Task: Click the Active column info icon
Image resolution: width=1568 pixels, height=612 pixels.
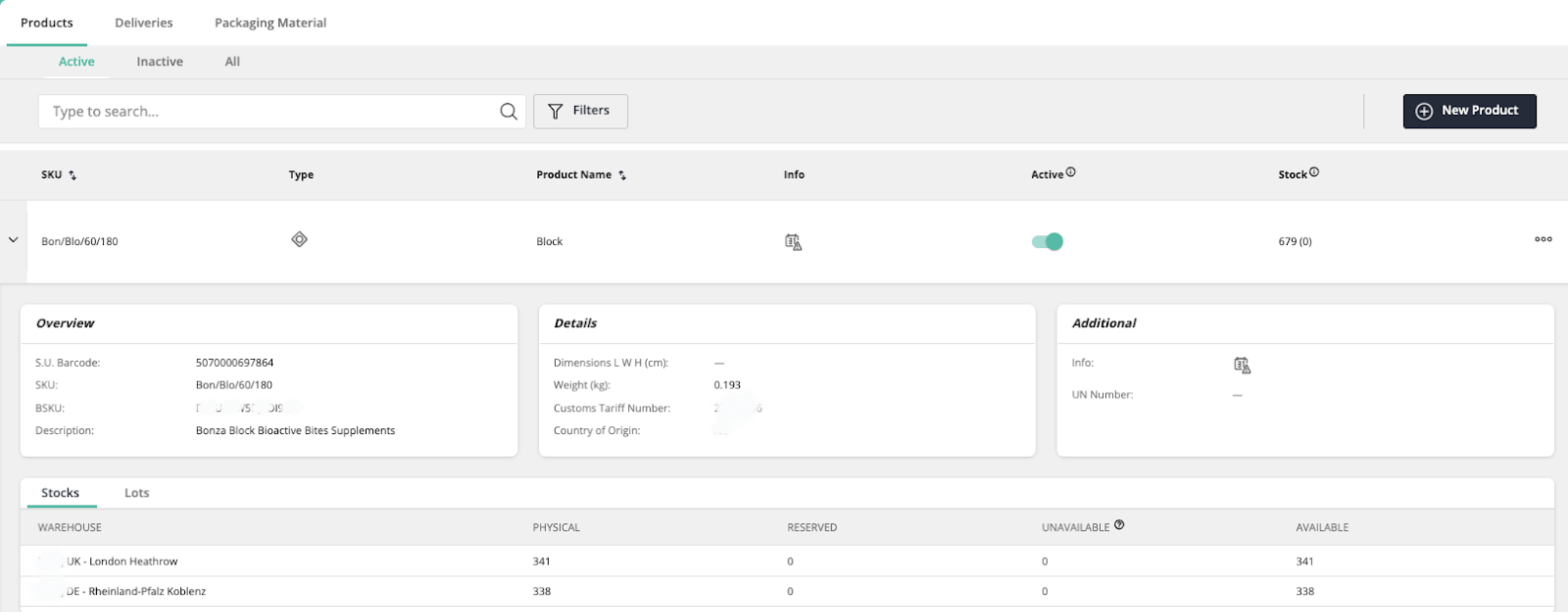Action: (1071, 172)
